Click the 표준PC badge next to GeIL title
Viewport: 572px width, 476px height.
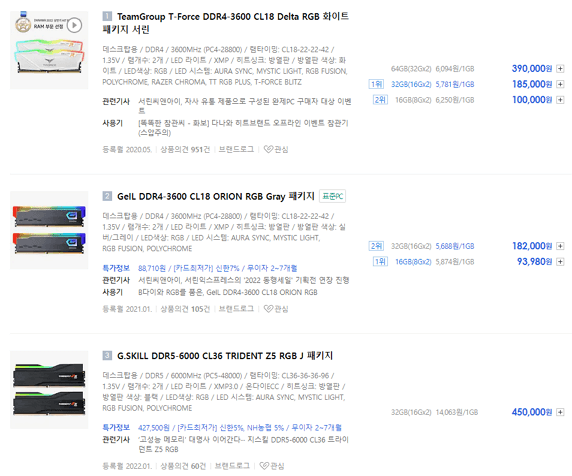pos(332,196)
